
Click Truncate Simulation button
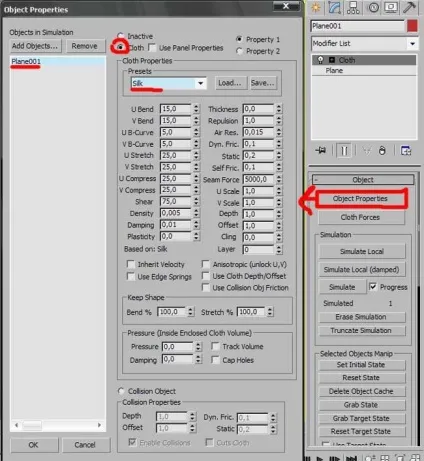coord(362,330)
